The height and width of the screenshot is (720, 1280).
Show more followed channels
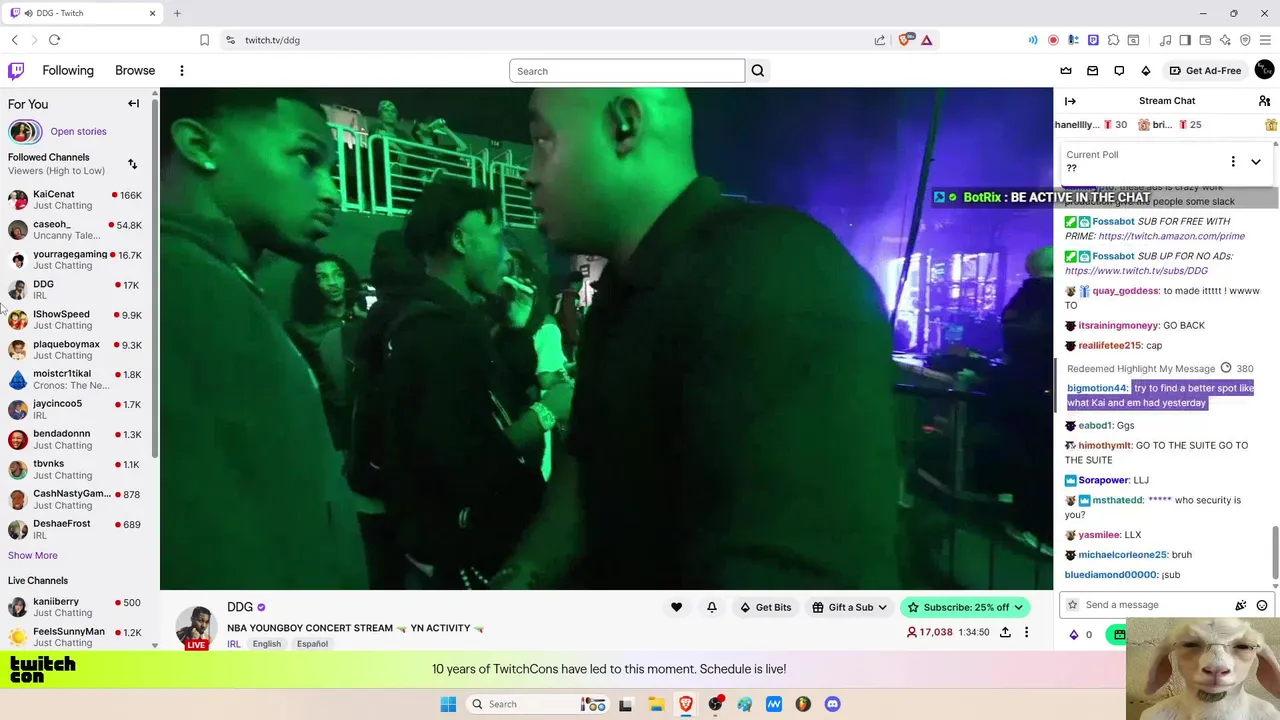point(33,555)
